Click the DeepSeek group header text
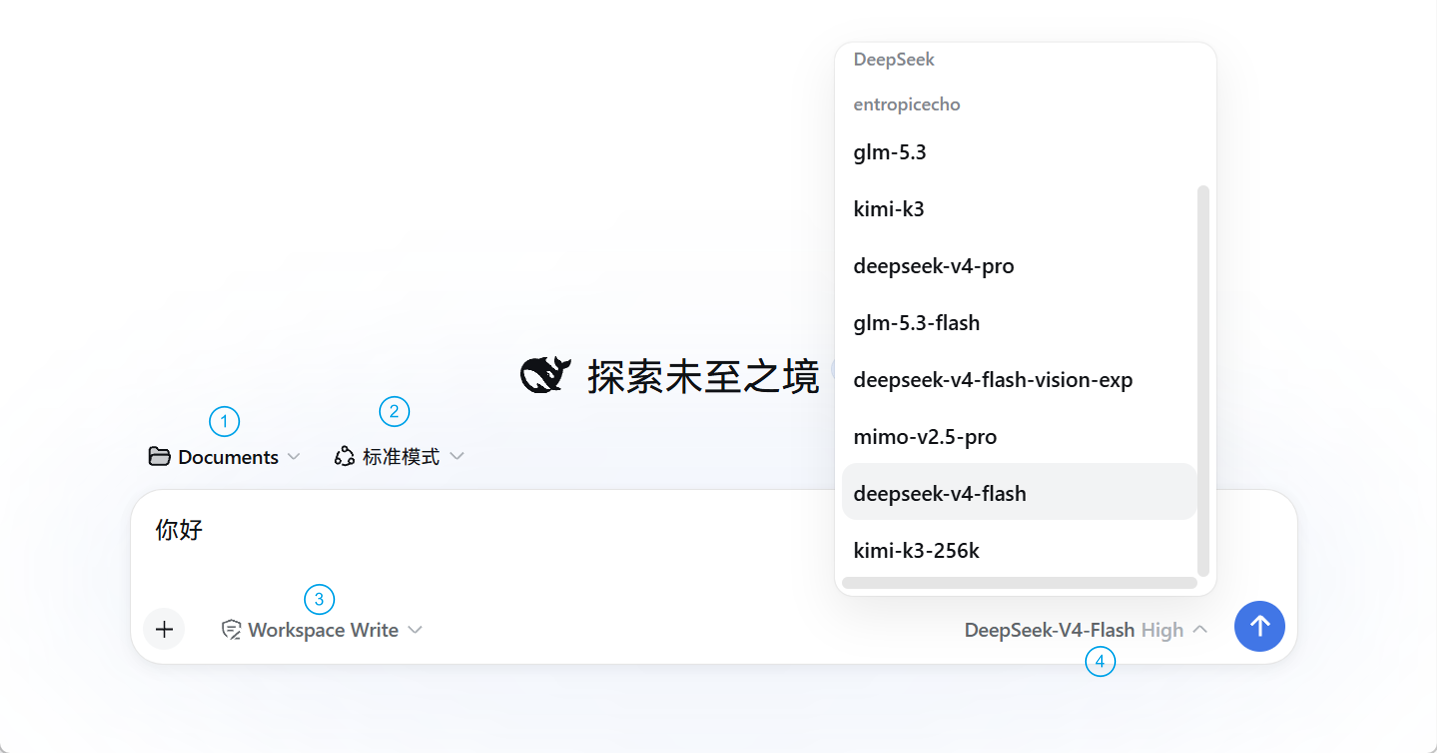The height and width of the screenshot is (753, 1437). click(x=894, y=60)
